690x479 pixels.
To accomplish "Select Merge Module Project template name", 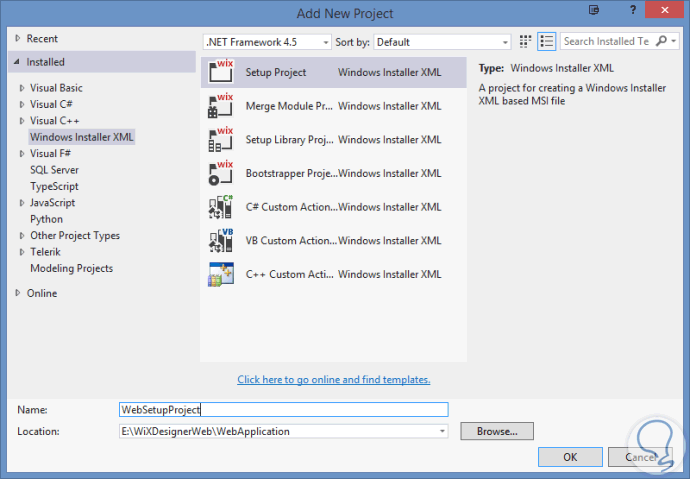I will [x=289, y=106].
